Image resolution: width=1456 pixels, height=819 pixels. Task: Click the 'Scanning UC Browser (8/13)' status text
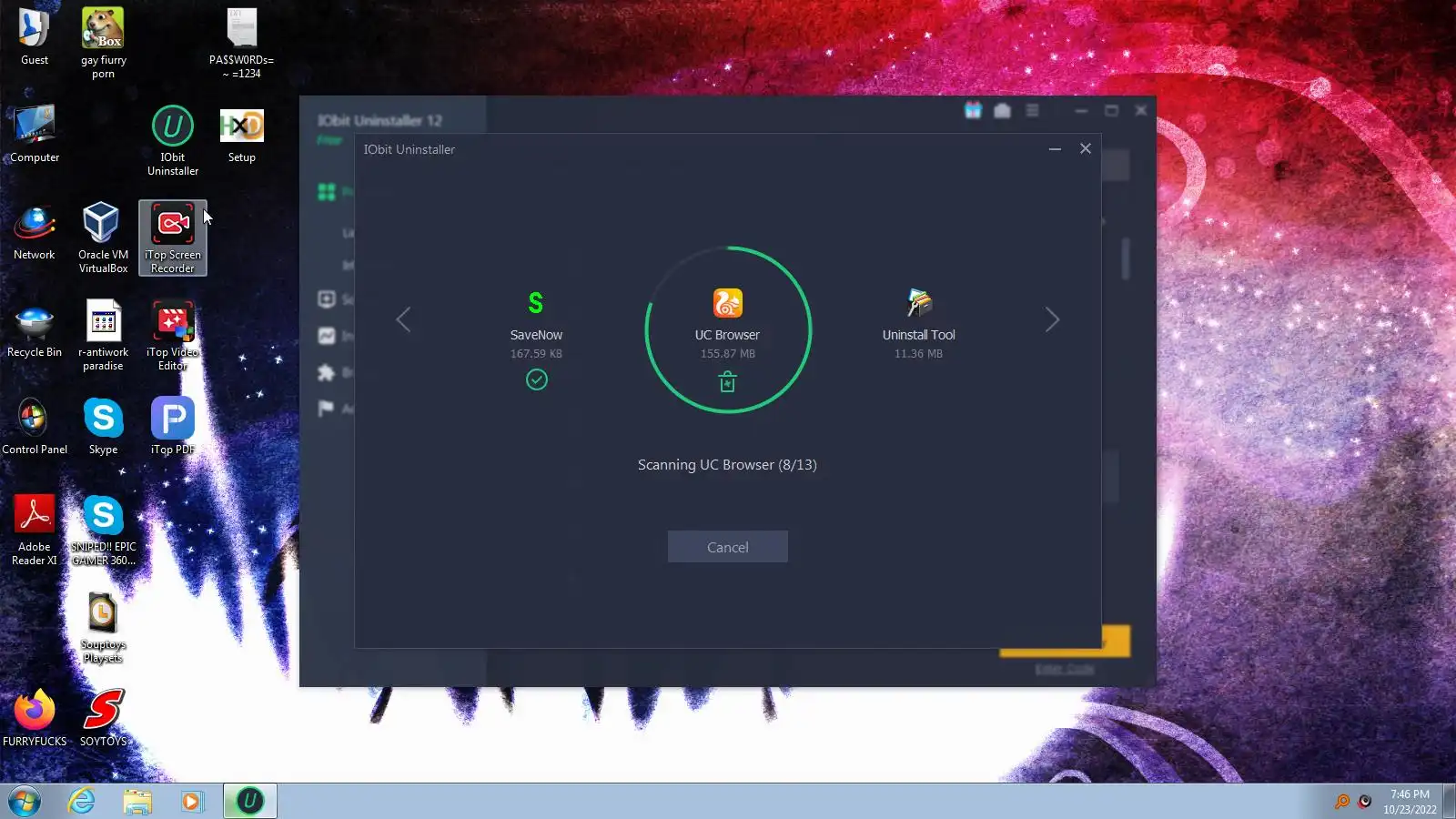coord(727,465)
